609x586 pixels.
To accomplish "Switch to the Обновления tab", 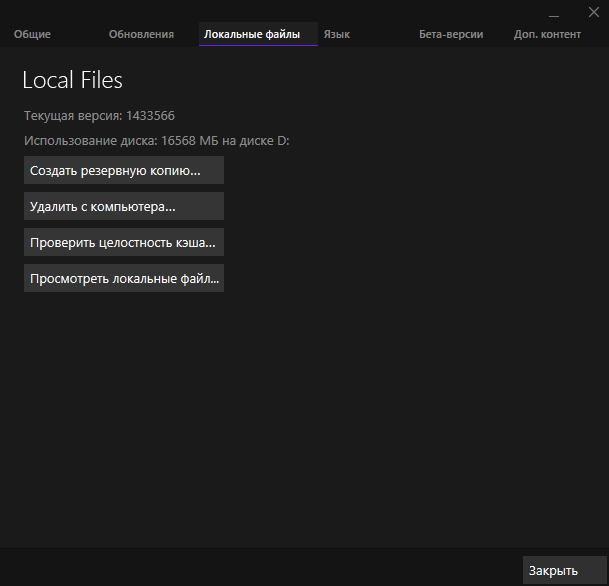I will point(141,34).
